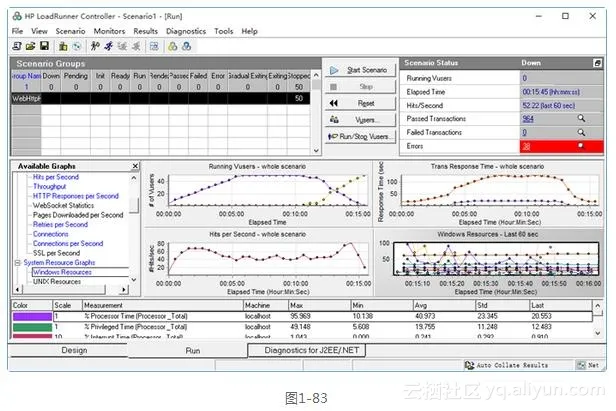Click HP LoadRunner title bar app icon
This screenshot has width=616, height=411.
point(17,16)
